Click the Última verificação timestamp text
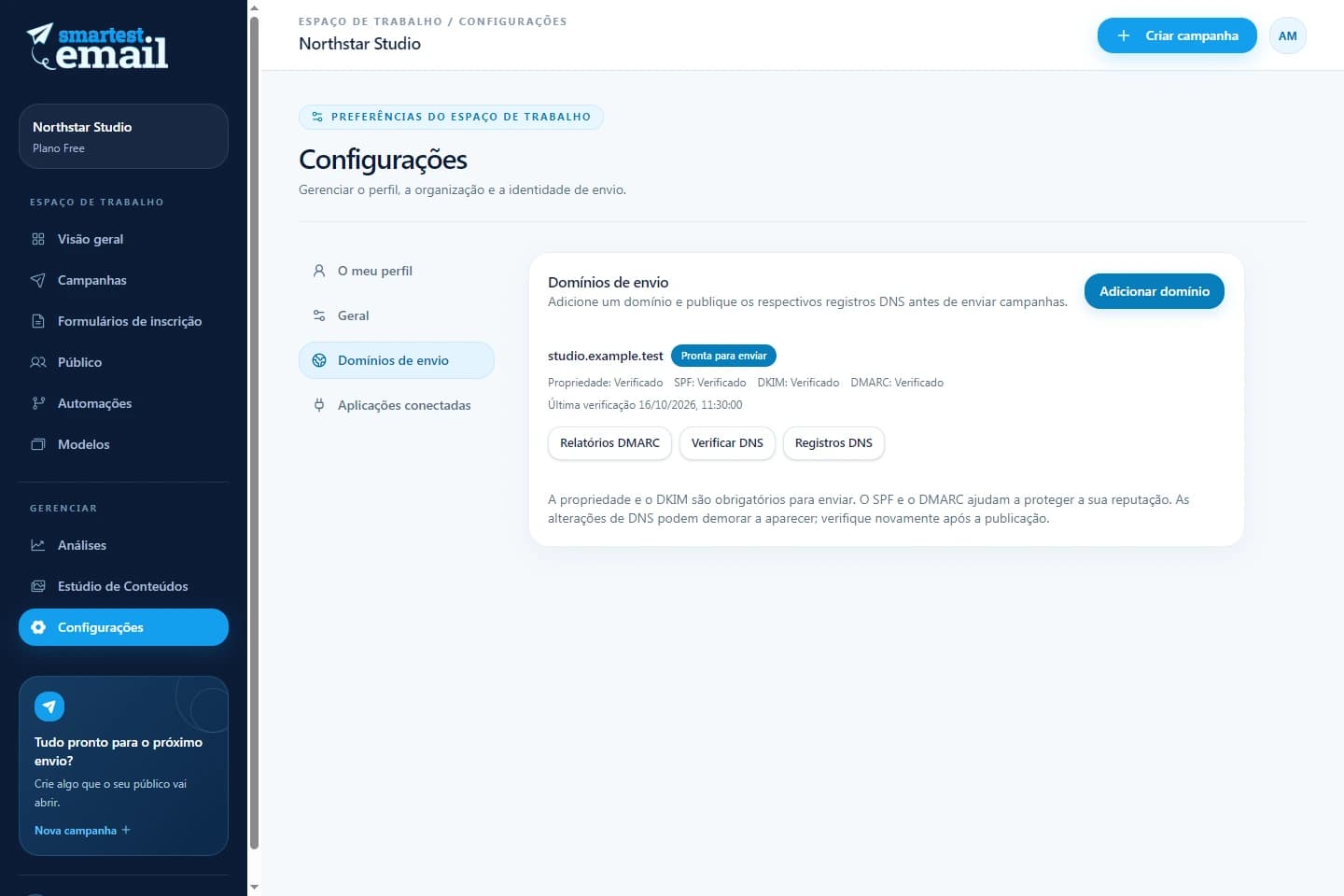 tap(645, 405)
